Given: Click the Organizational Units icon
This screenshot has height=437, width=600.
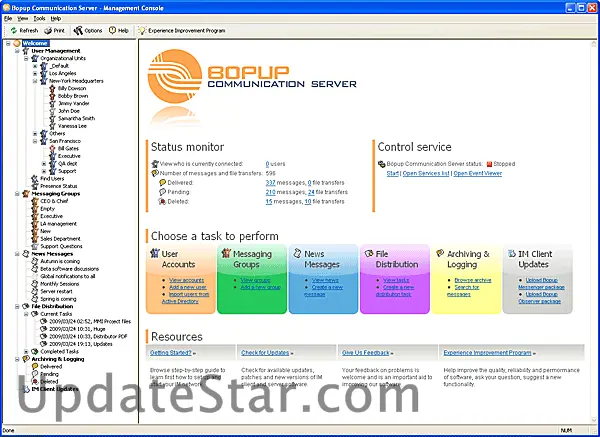Looking at the screenshot, I should (35, 58).
